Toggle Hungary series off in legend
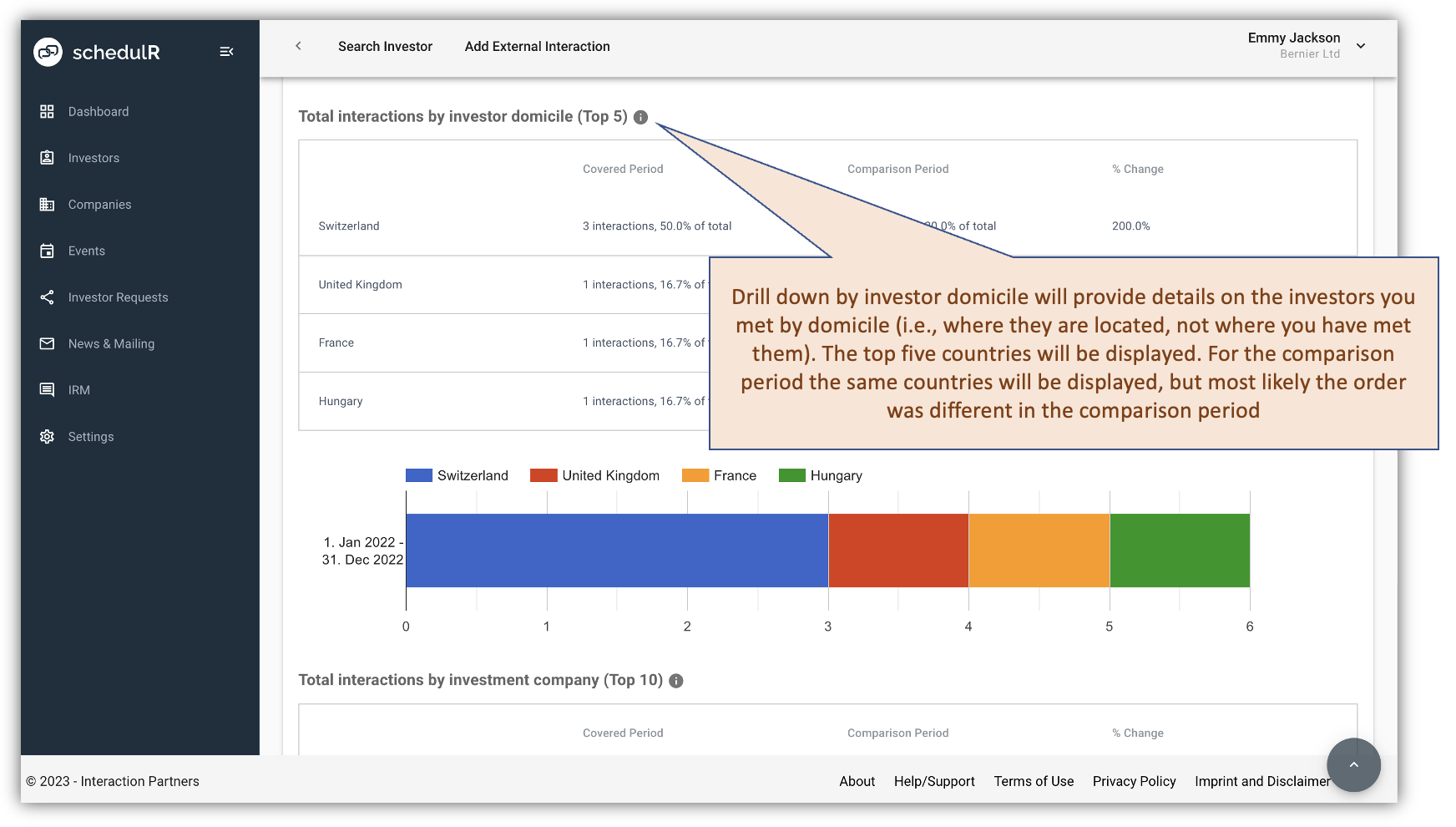This screenshot has width=1456, height=827. pyautogui.click(x=820, y=474)
